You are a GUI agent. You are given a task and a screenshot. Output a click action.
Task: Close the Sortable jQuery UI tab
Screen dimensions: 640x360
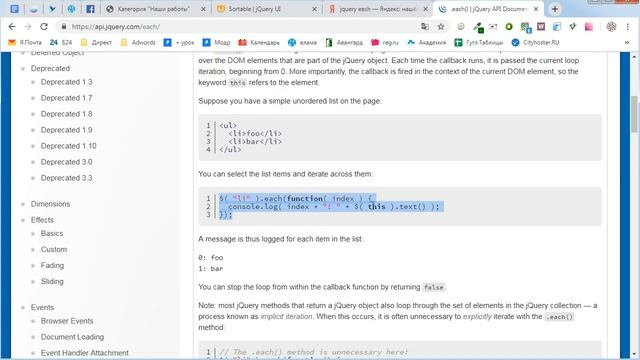point(314,9)
